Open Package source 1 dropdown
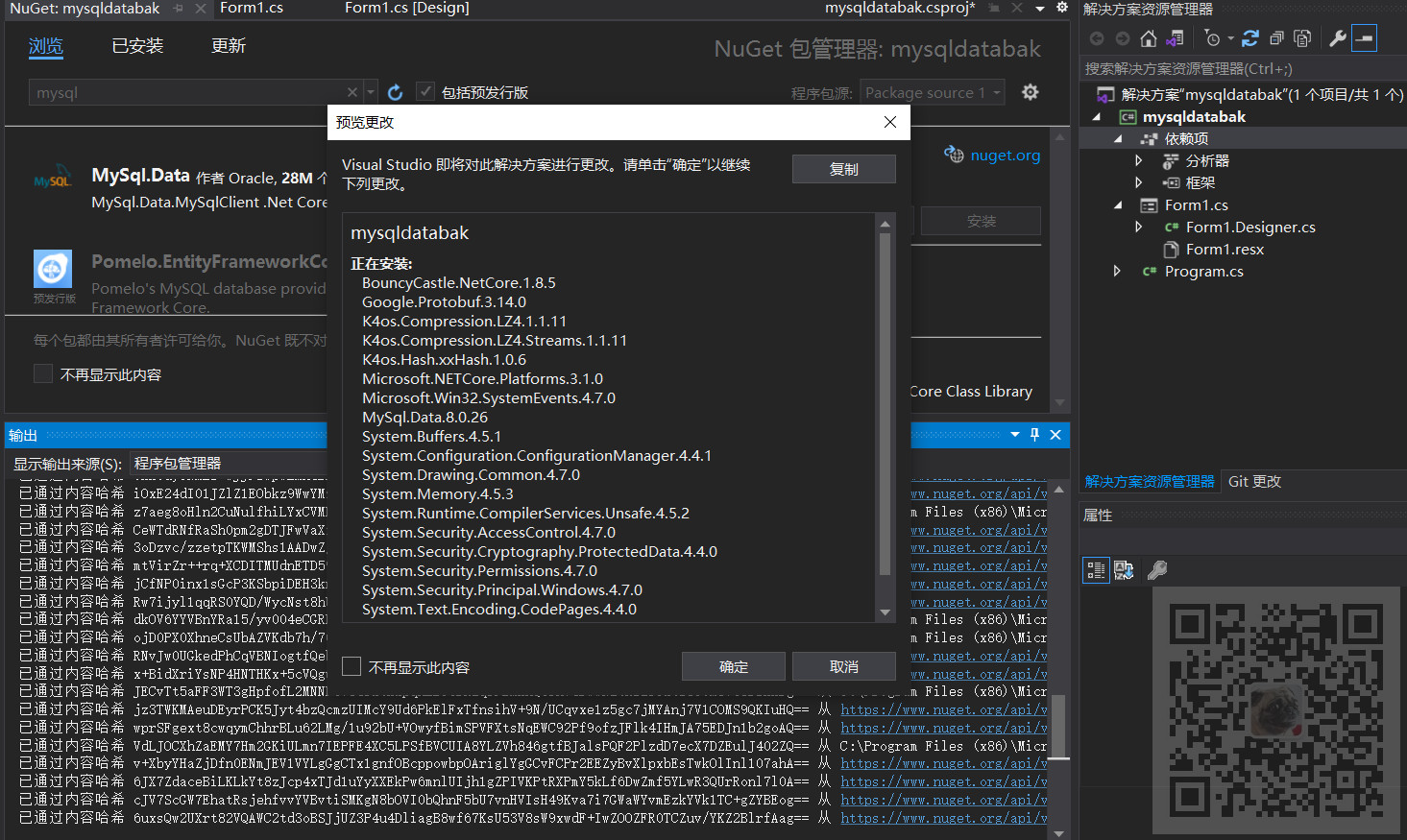The height and width of the screenshot is (840, 1407). pyautogui.click(x=933, y=92)
